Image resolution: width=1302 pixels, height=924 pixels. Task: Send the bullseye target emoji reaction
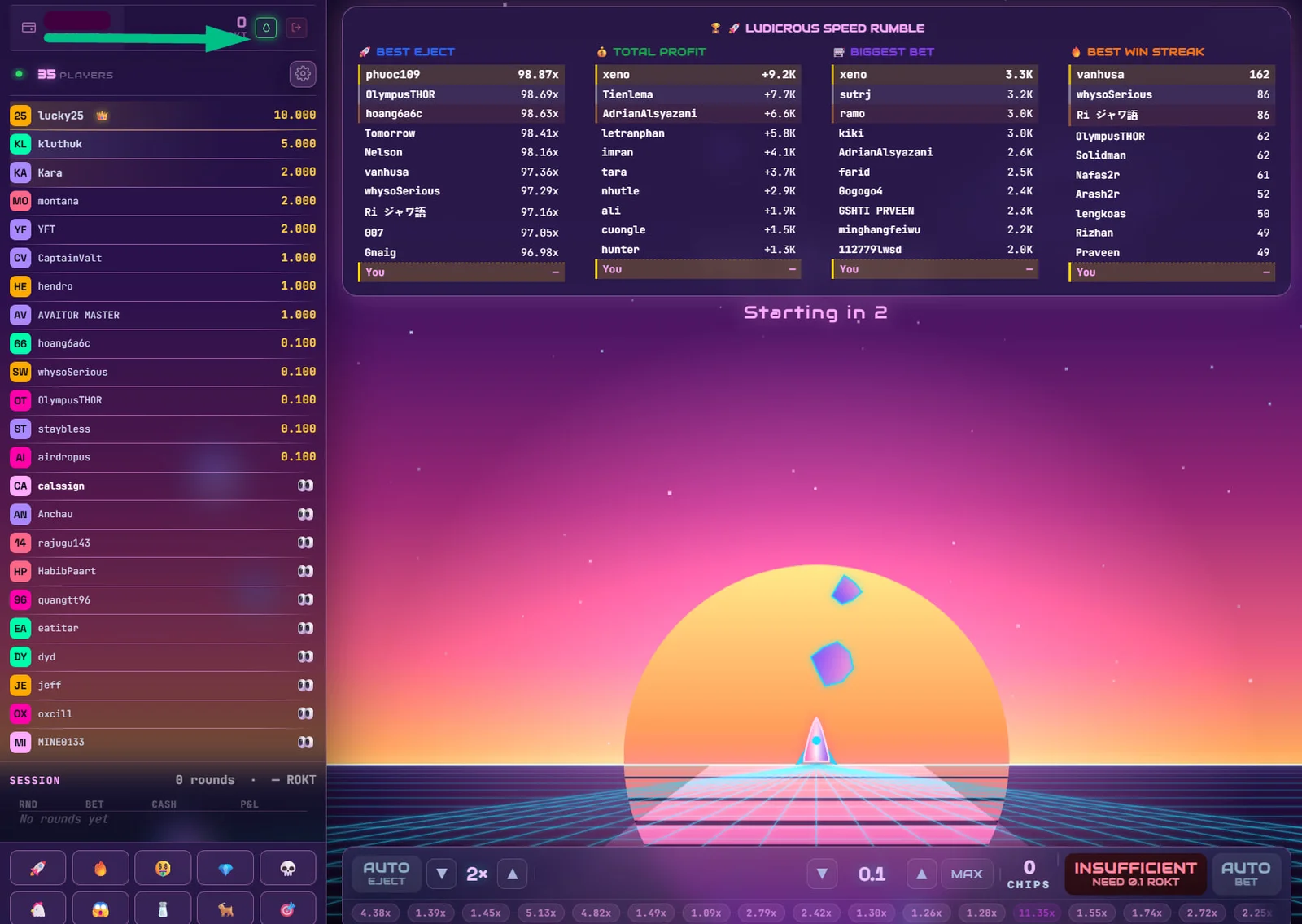(288, 909)
